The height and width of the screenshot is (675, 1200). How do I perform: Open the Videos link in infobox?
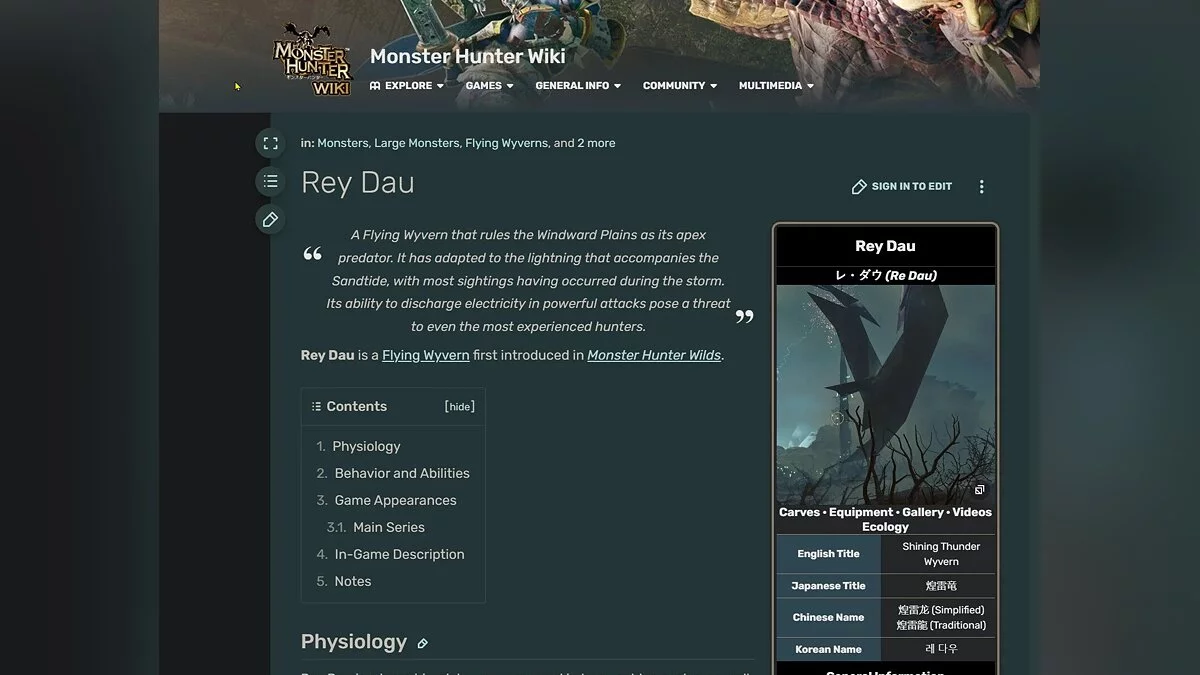point(972,512)
